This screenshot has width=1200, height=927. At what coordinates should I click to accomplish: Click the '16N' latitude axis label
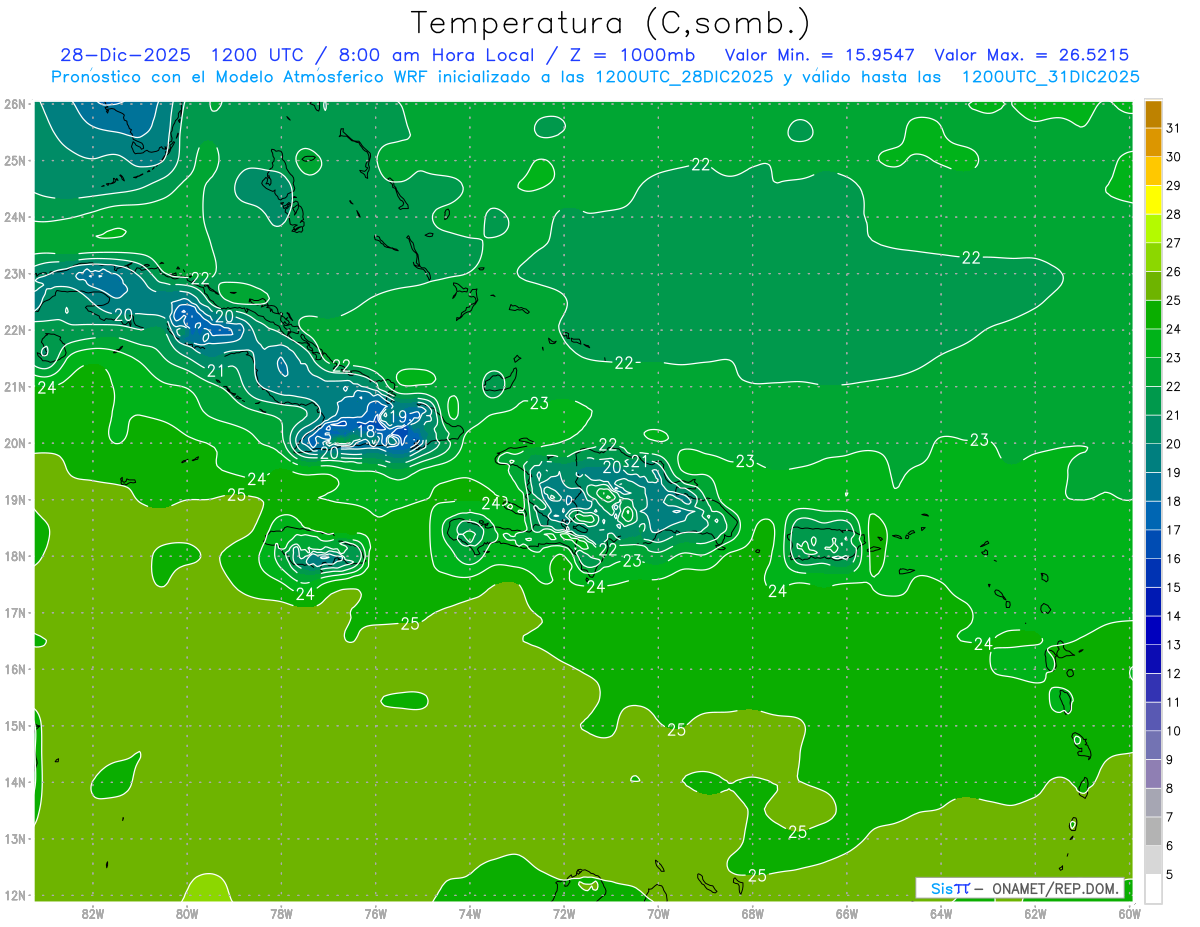[x=15, y=669]
